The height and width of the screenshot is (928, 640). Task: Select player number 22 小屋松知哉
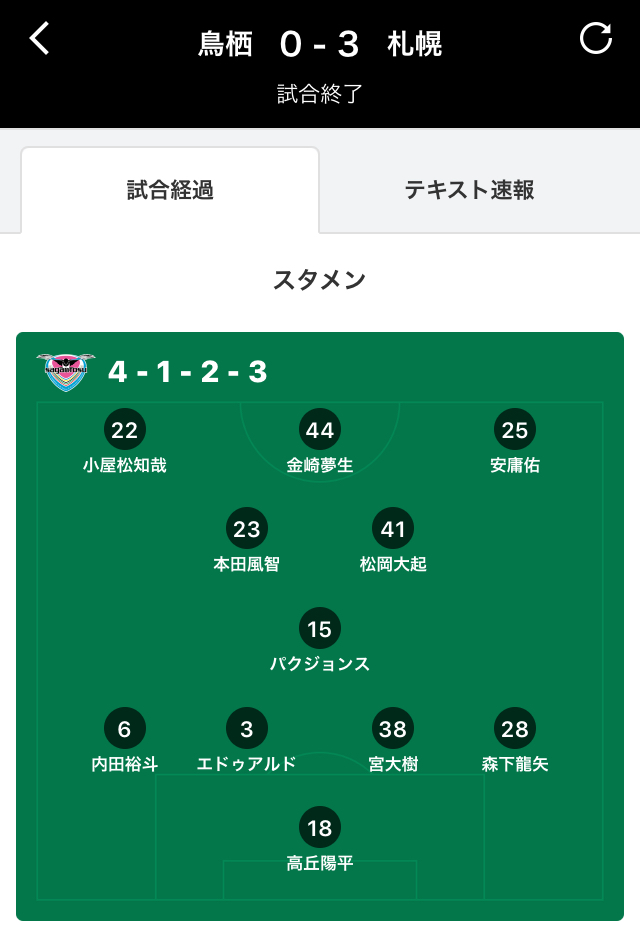click(x=124, y=442)
